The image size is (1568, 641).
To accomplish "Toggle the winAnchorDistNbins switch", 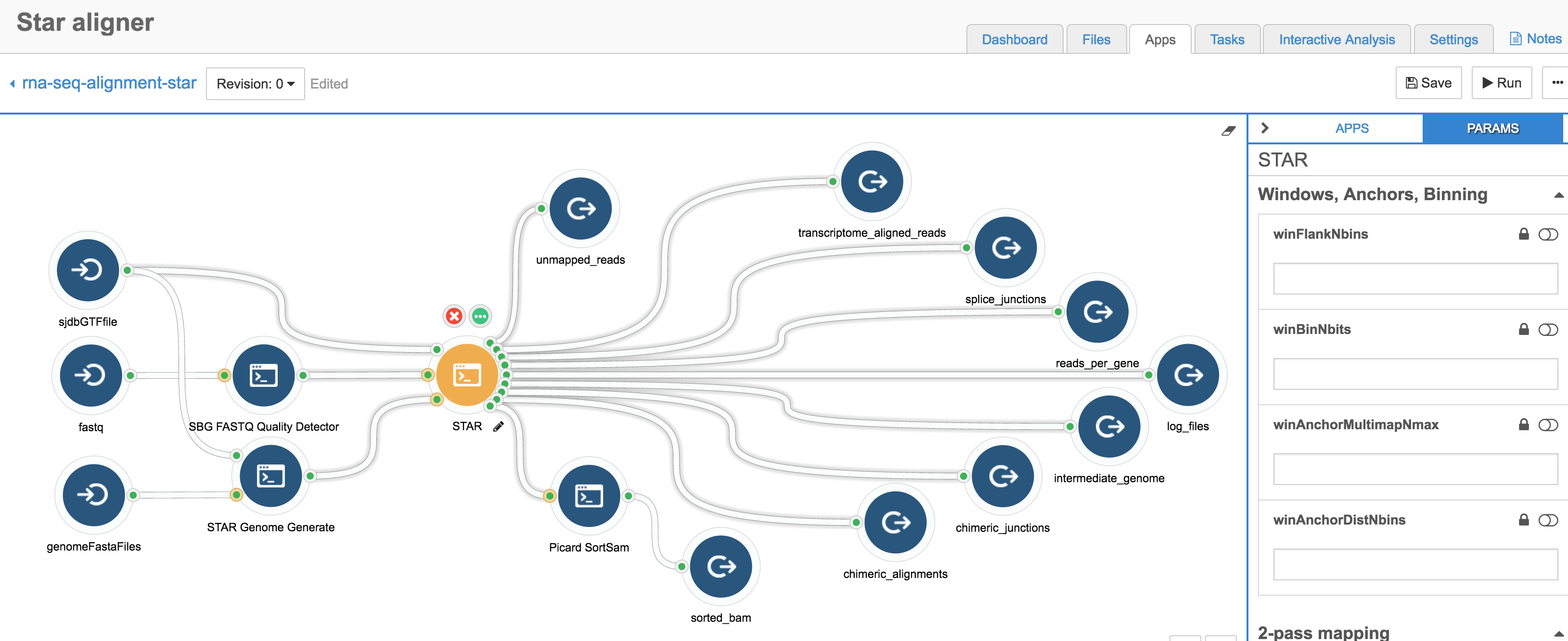I will coord(1548,521).
